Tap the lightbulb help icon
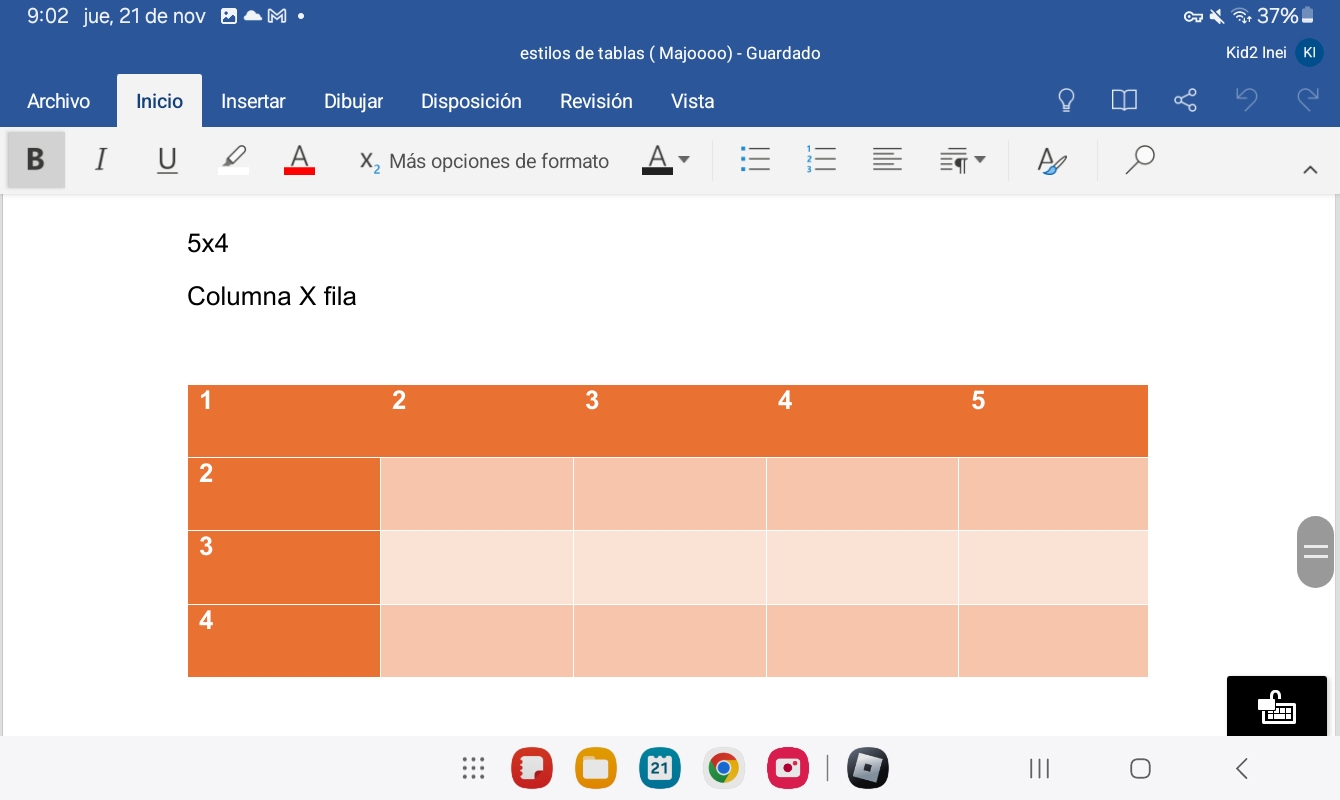The width and height of the screenshot is (1340, 800). (1066, 100)
